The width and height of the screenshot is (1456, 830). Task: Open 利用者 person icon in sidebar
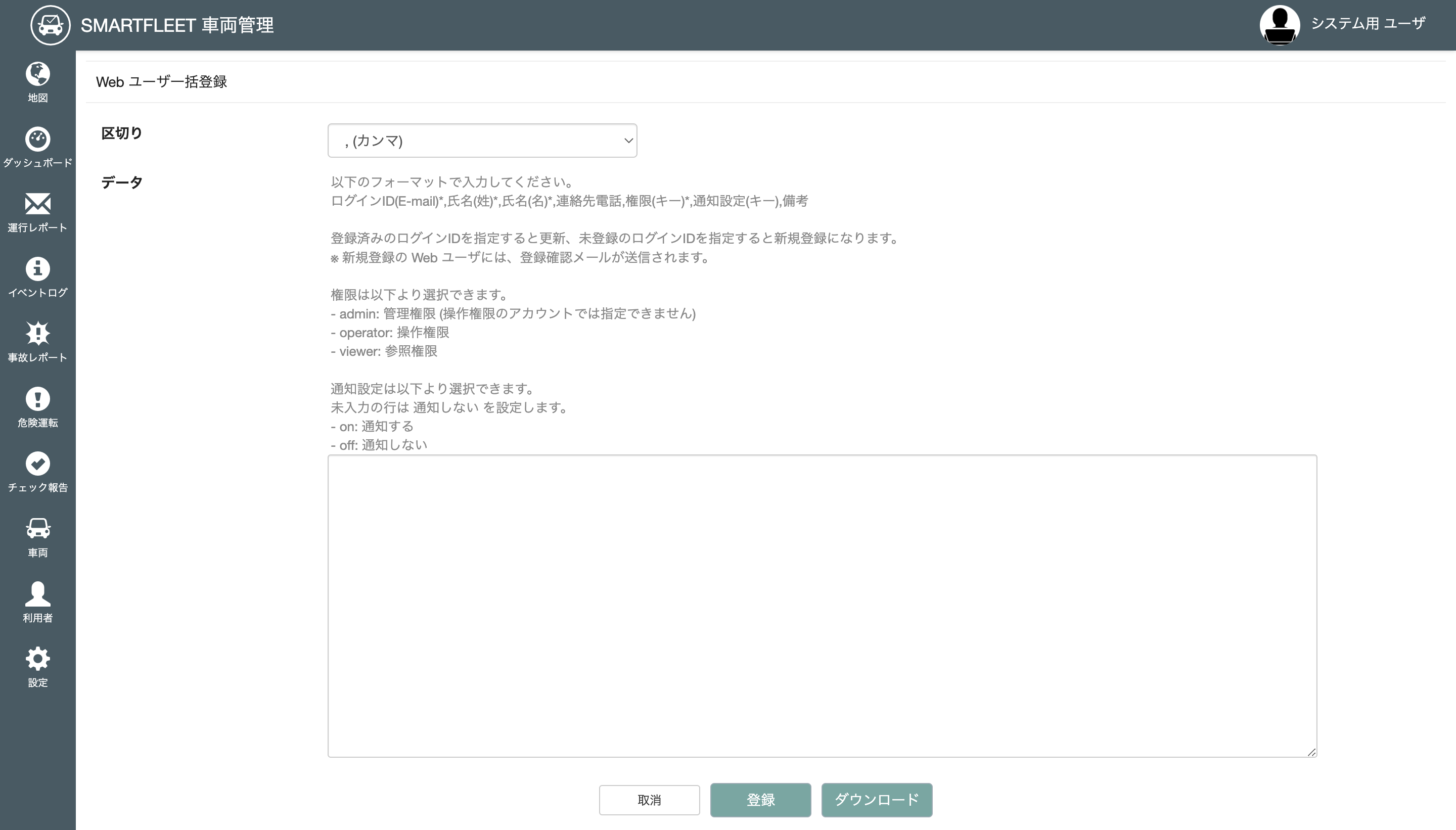pyautogui.click(x=37, y=594)
